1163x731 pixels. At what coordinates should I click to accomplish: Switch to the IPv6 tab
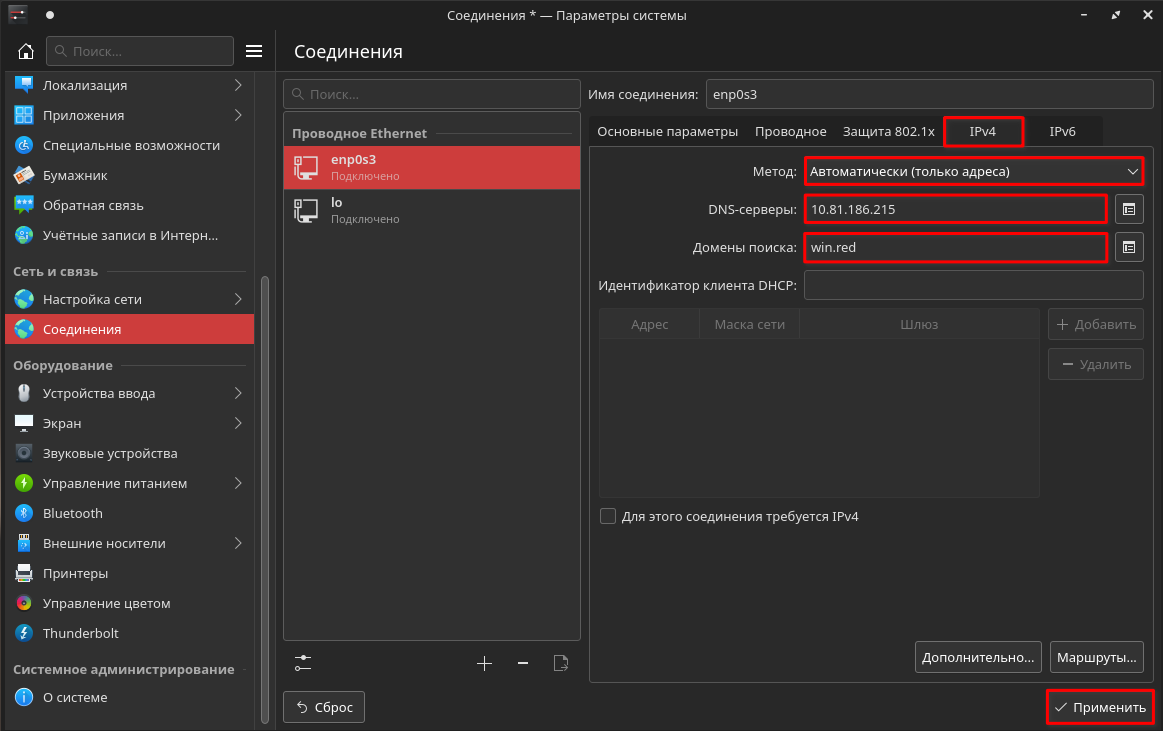pos(1062,132)
